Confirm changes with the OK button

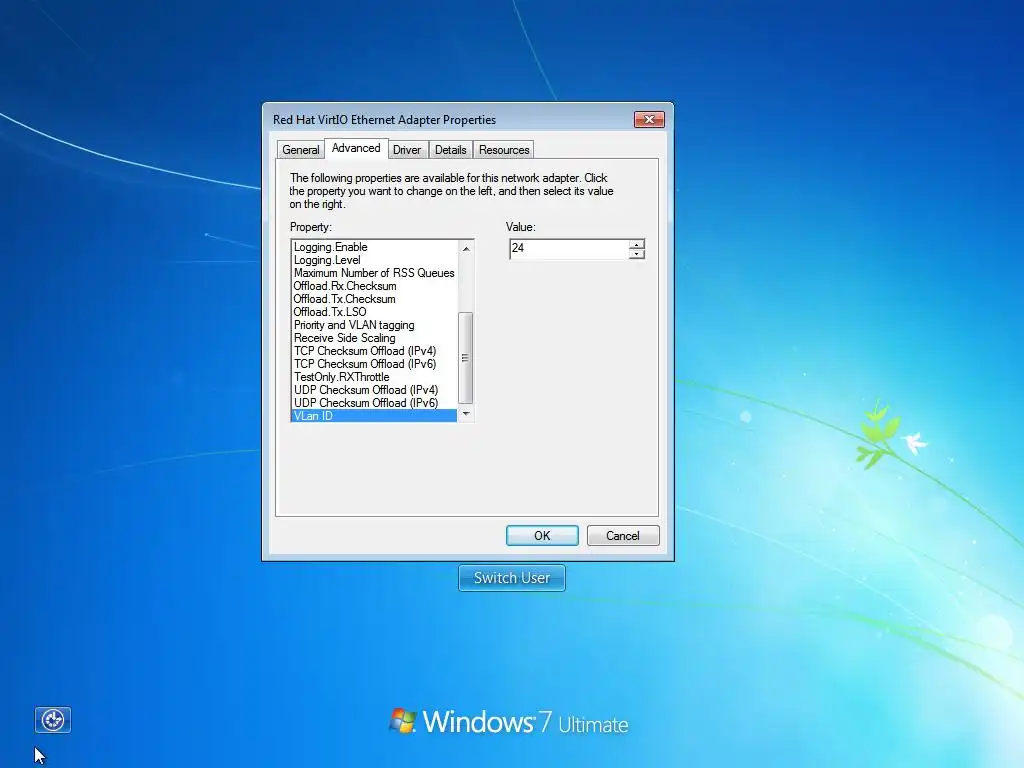[x=542, y=536]
